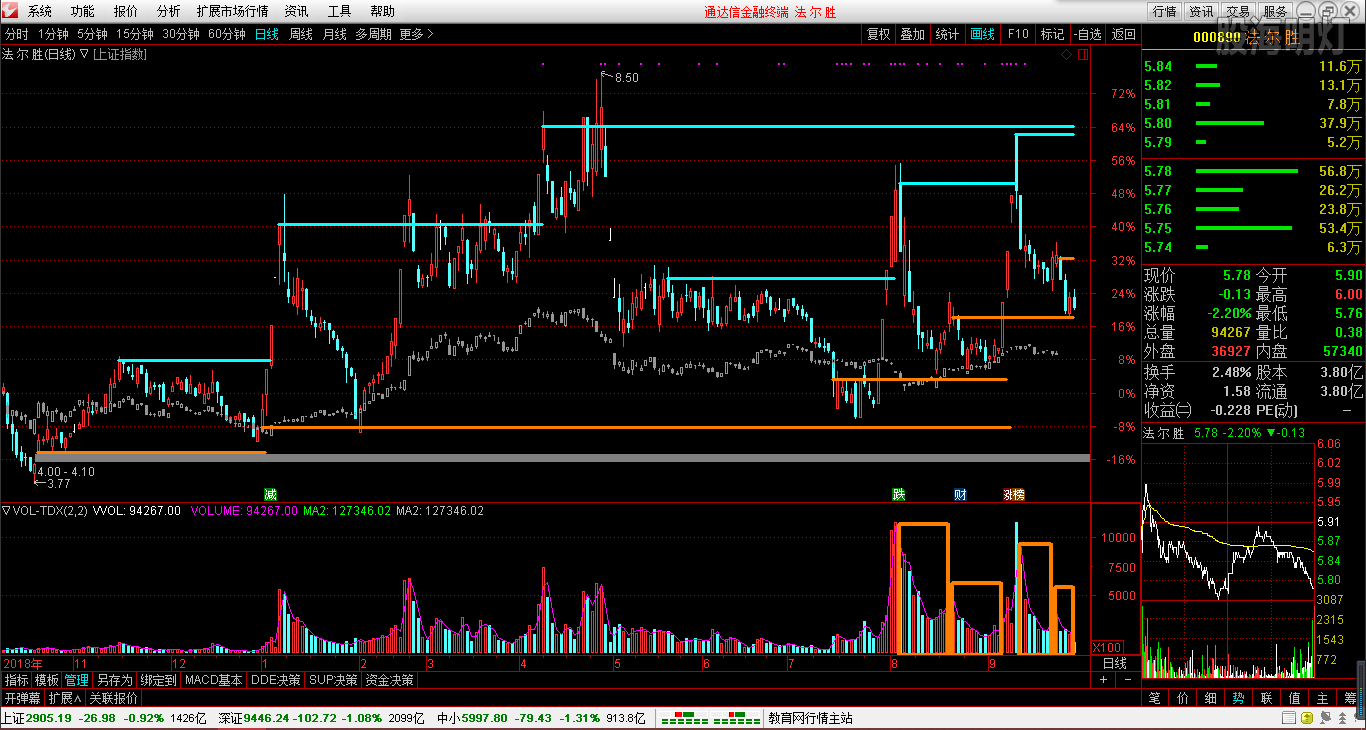Toggle 画线 drawing tool mode
This screenshot has width=1366, height=730.
click(982, 34)
